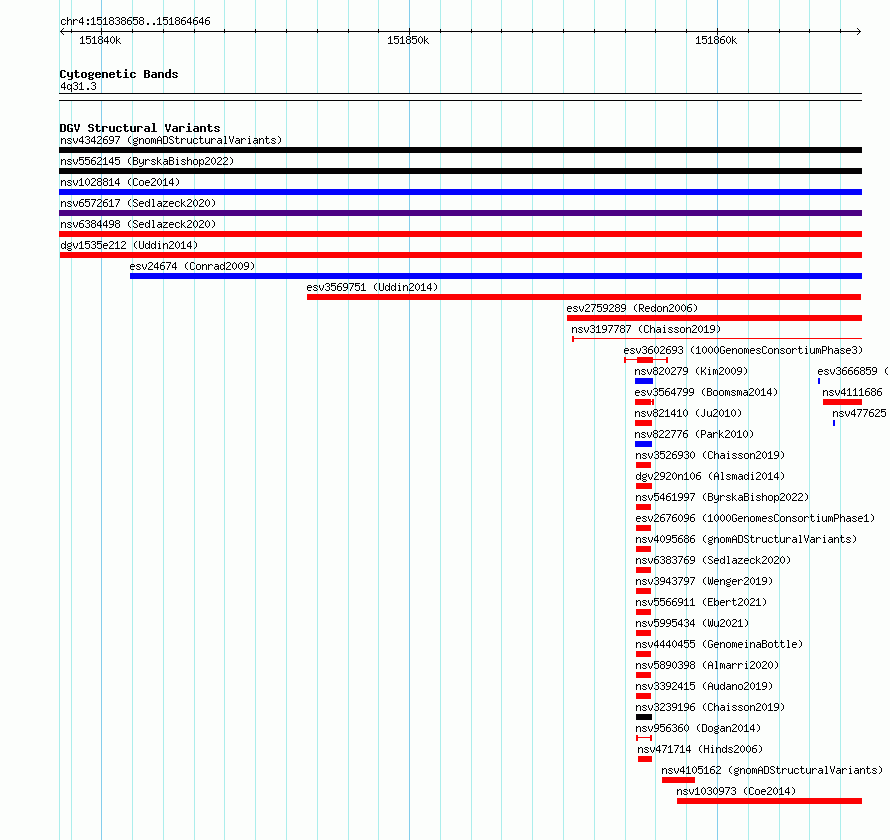Open nsv1030973 (Coe2014) label
This screenshot has width=890, height=840.
pos(736,791)
